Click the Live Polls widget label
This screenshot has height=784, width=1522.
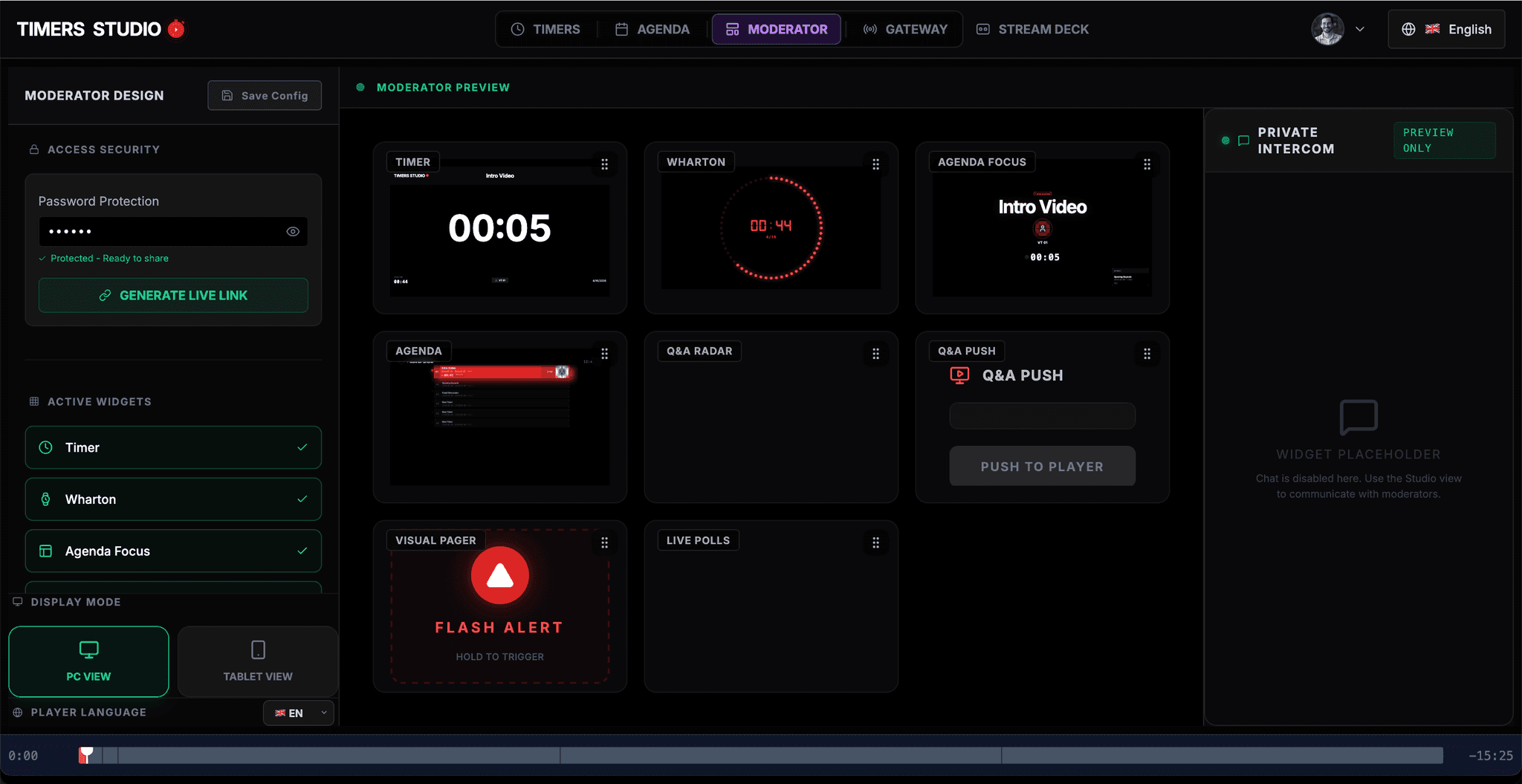coord(698,540)
